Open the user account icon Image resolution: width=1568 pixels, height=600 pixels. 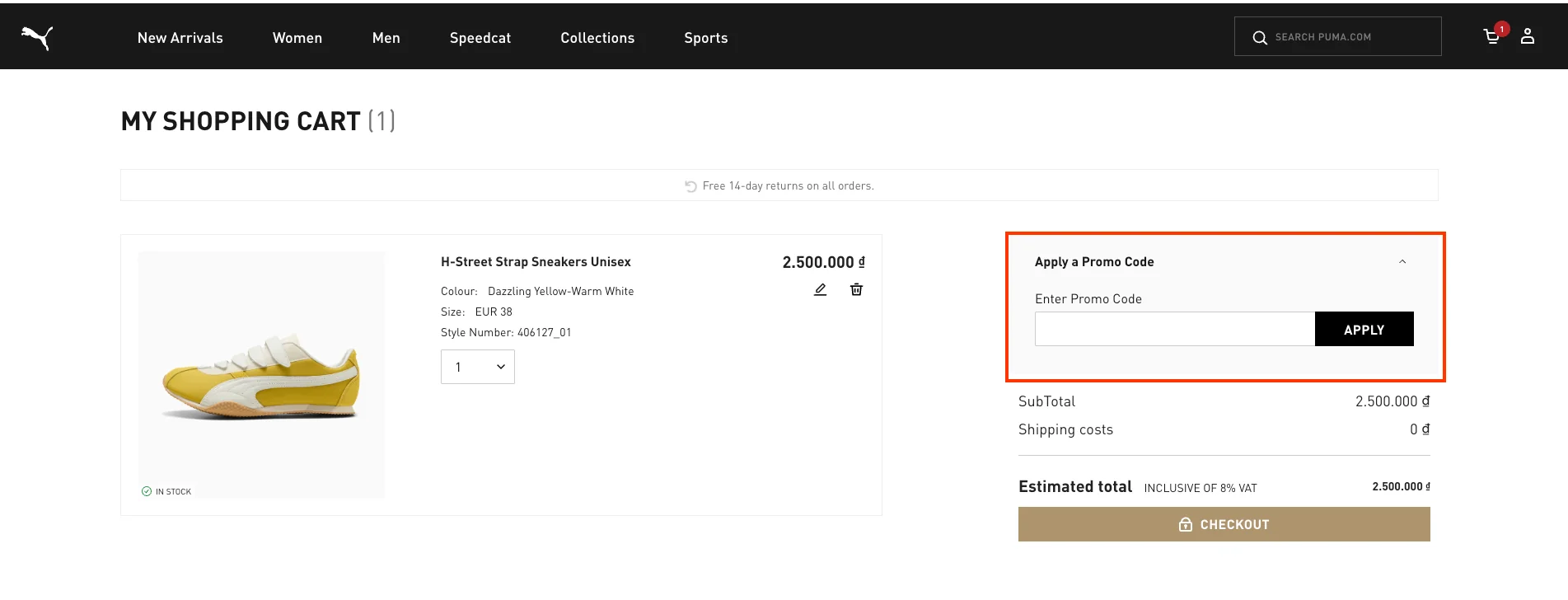click(x=1528, y=36)
